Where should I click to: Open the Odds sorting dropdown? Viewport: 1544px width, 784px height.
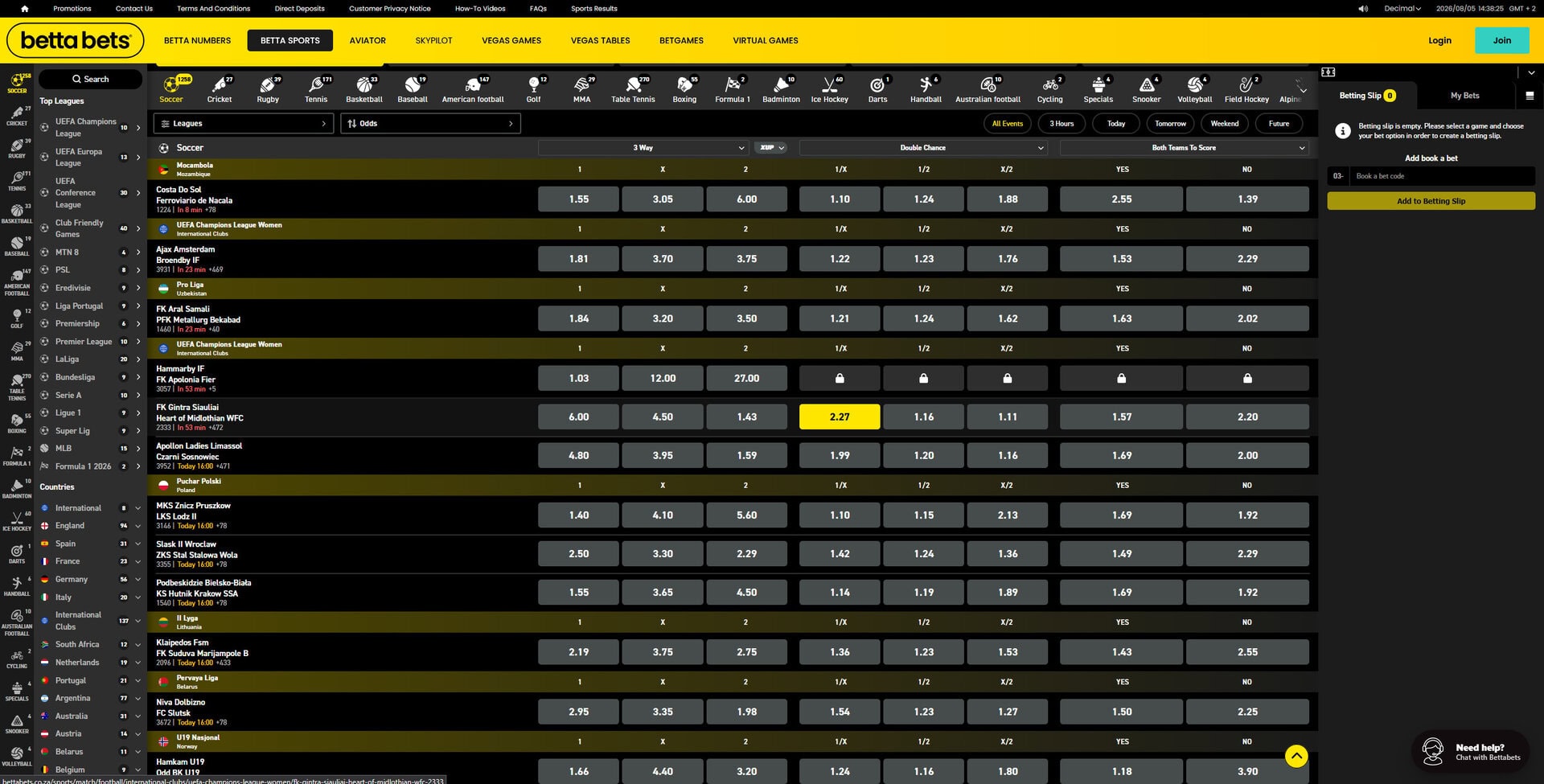(x=430, y=124)
